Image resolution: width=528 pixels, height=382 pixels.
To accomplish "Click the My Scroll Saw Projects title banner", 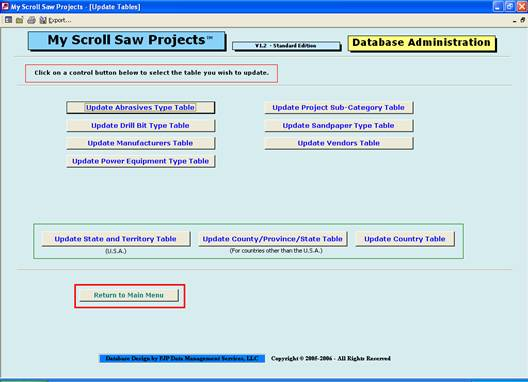I will 127,41.
